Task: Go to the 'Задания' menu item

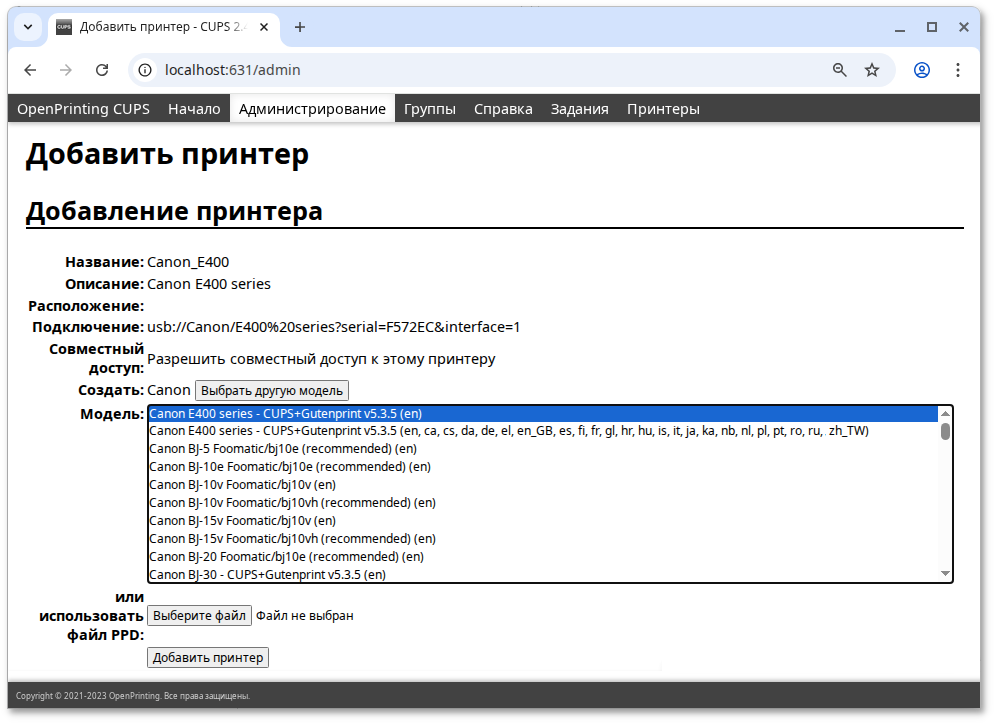Action: pyautogui.click(x=579, y=109)
